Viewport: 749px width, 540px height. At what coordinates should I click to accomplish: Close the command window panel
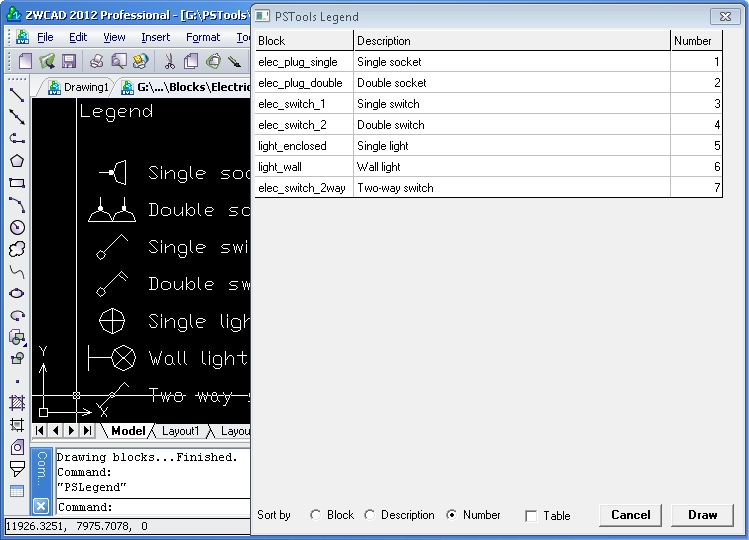(x=41, y=506)
